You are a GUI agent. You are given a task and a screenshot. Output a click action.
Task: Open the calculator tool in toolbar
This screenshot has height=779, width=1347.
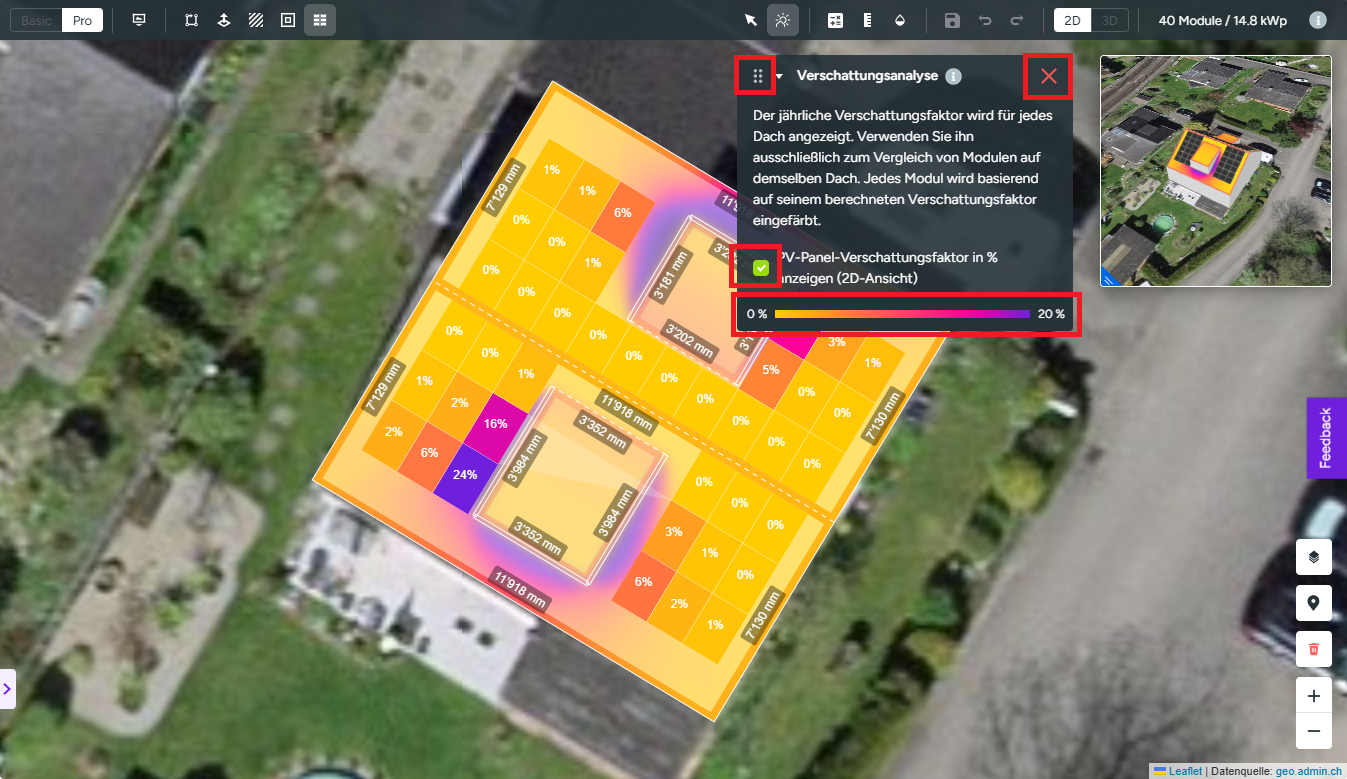[836, 20]
